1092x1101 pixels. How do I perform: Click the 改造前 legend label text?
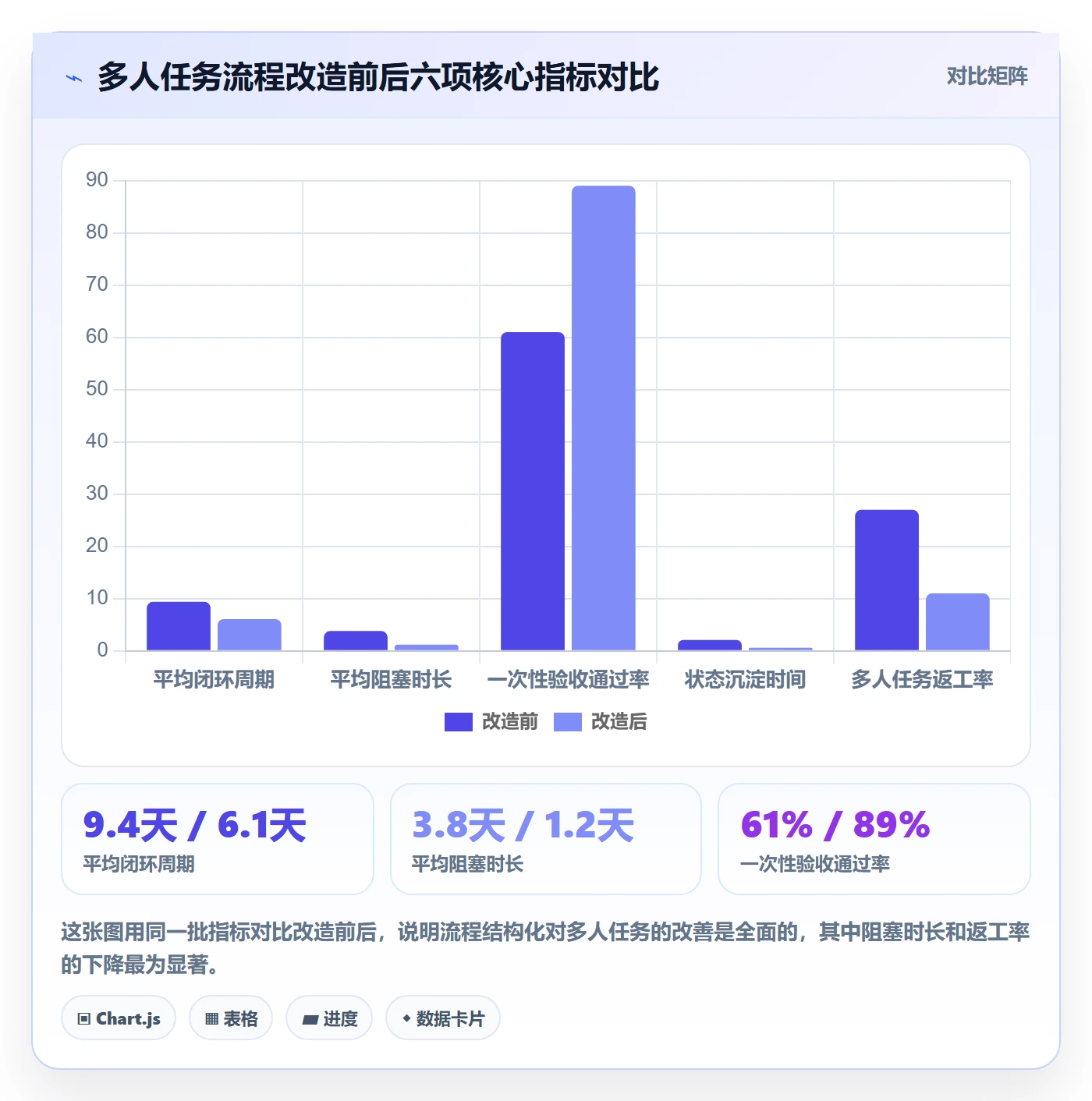[x=510, y=722]
